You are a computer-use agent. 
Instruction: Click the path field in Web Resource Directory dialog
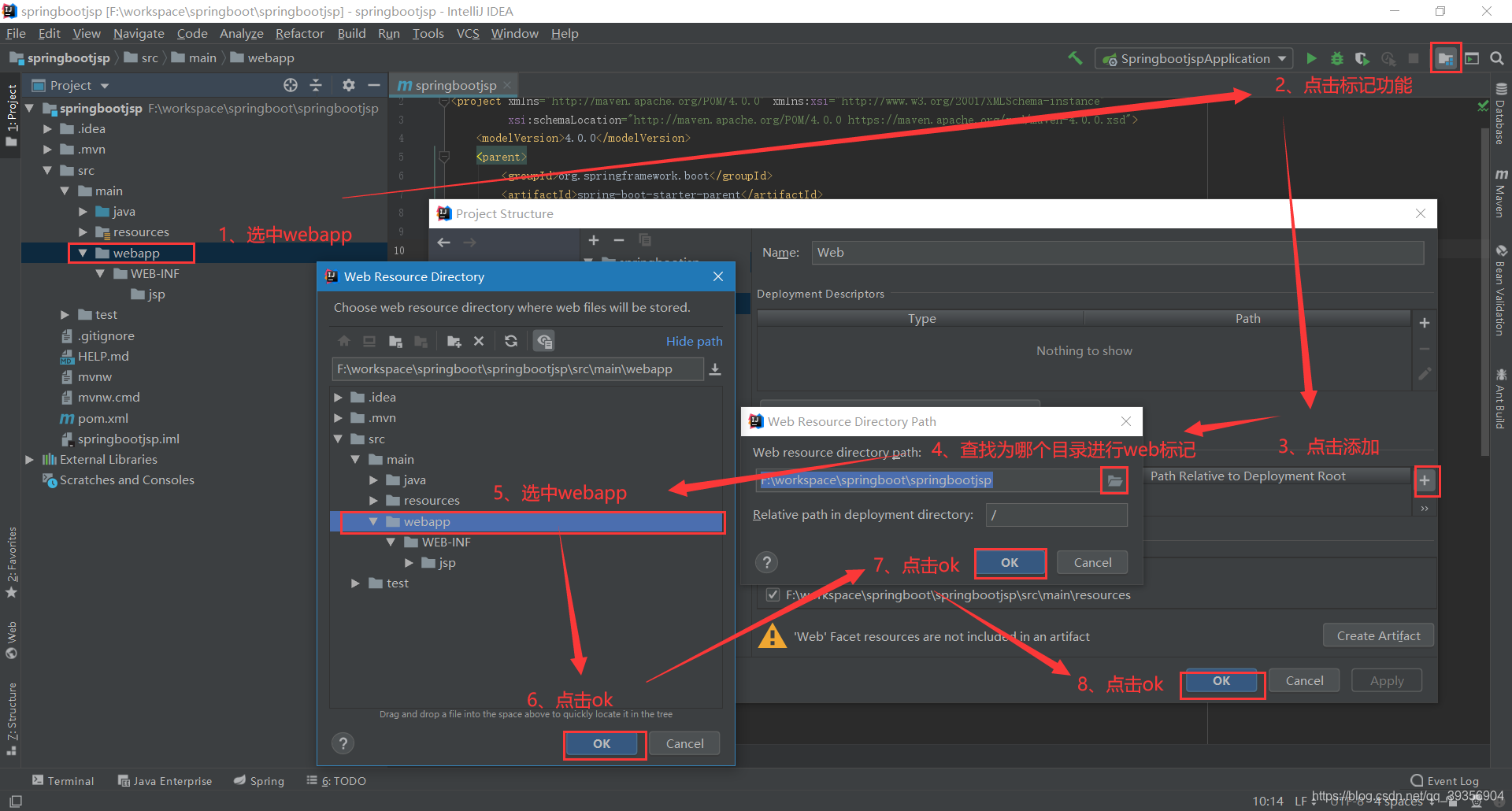[x=517, y=369]
